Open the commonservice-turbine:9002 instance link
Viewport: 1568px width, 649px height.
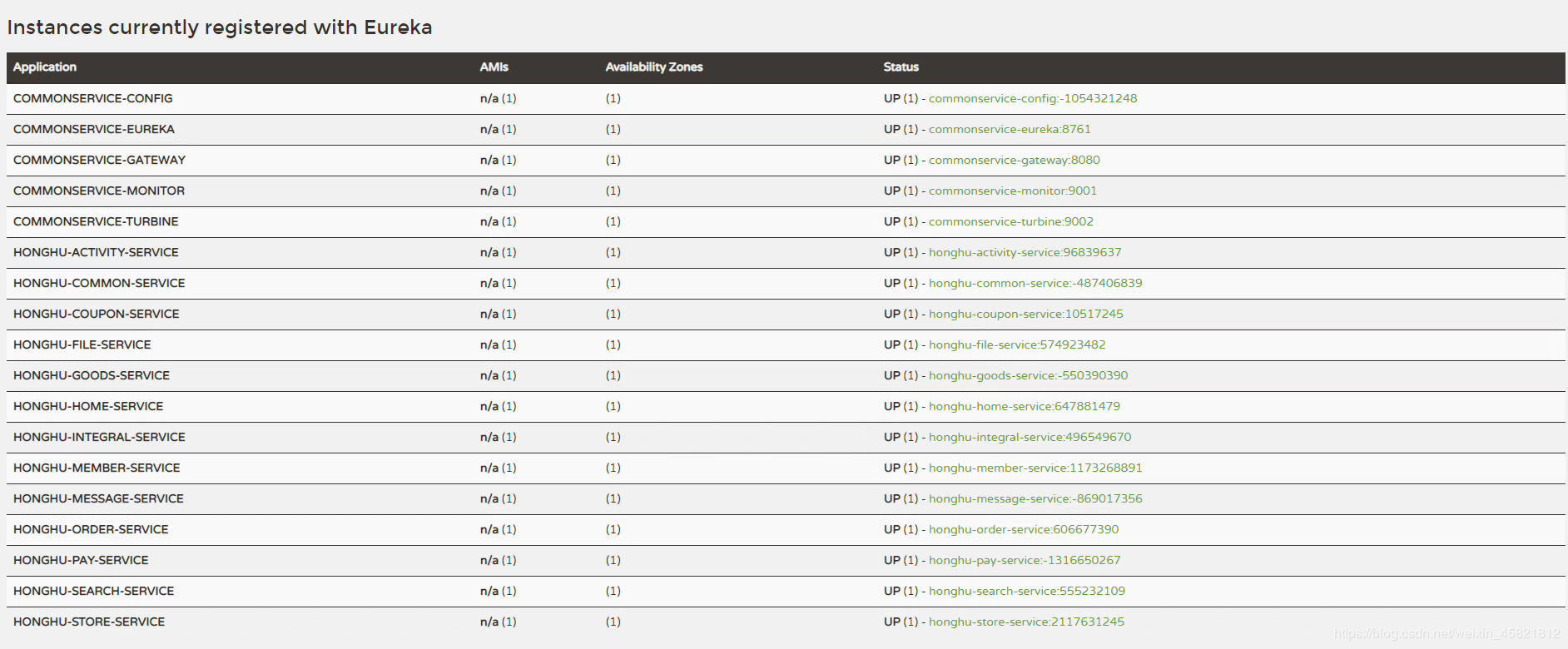(x=1010, y=221)
